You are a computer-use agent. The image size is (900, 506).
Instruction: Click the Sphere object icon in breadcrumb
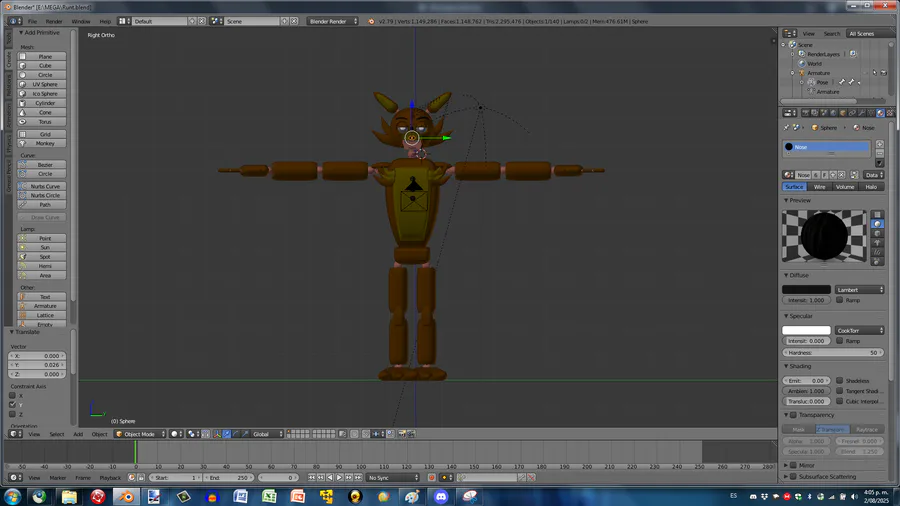814,127
